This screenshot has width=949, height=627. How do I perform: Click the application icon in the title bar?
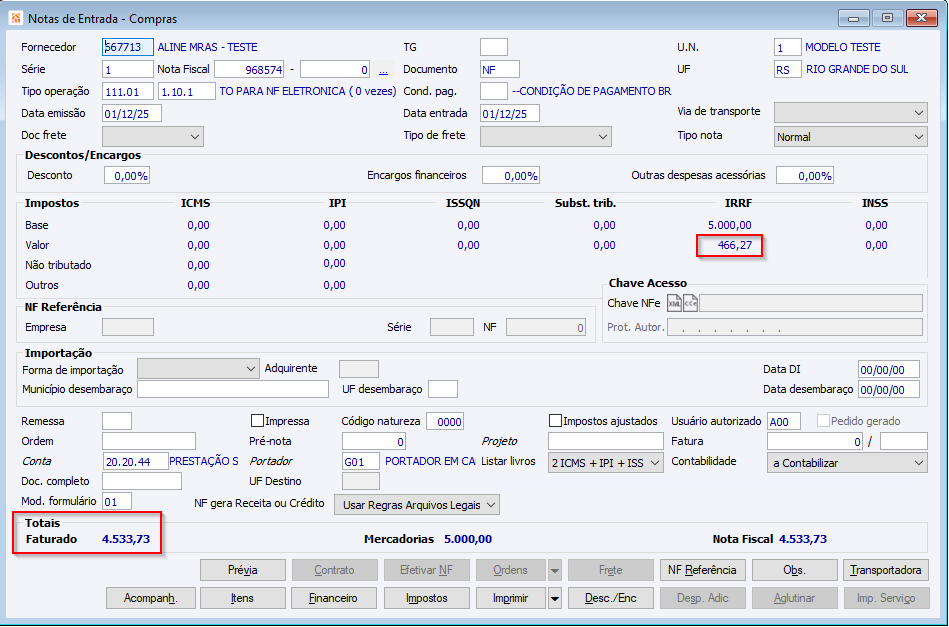(15, 17)
